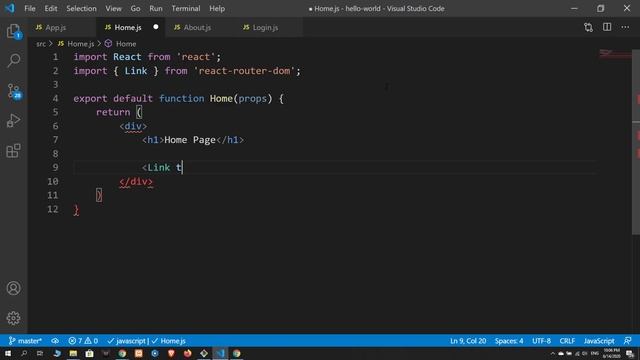640x360 pixels.
Task: Click the 'Home Page' heading text
Action: tap(190, 140)
